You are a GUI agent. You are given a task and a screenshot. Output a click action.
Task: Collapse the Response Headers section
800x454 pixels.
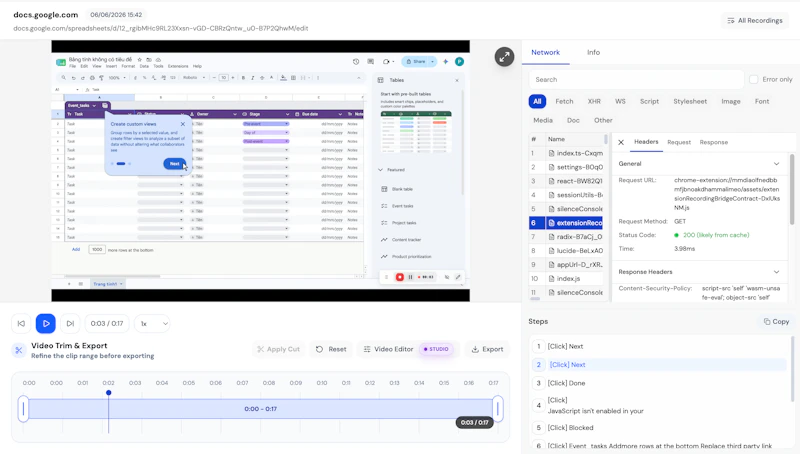click(776, 272)
